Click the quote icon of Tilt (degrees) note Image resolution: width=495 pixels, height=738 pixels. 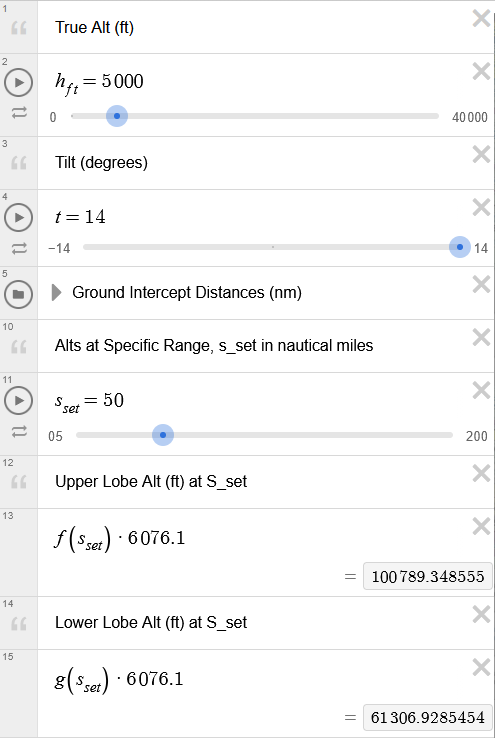coord(19,163)
